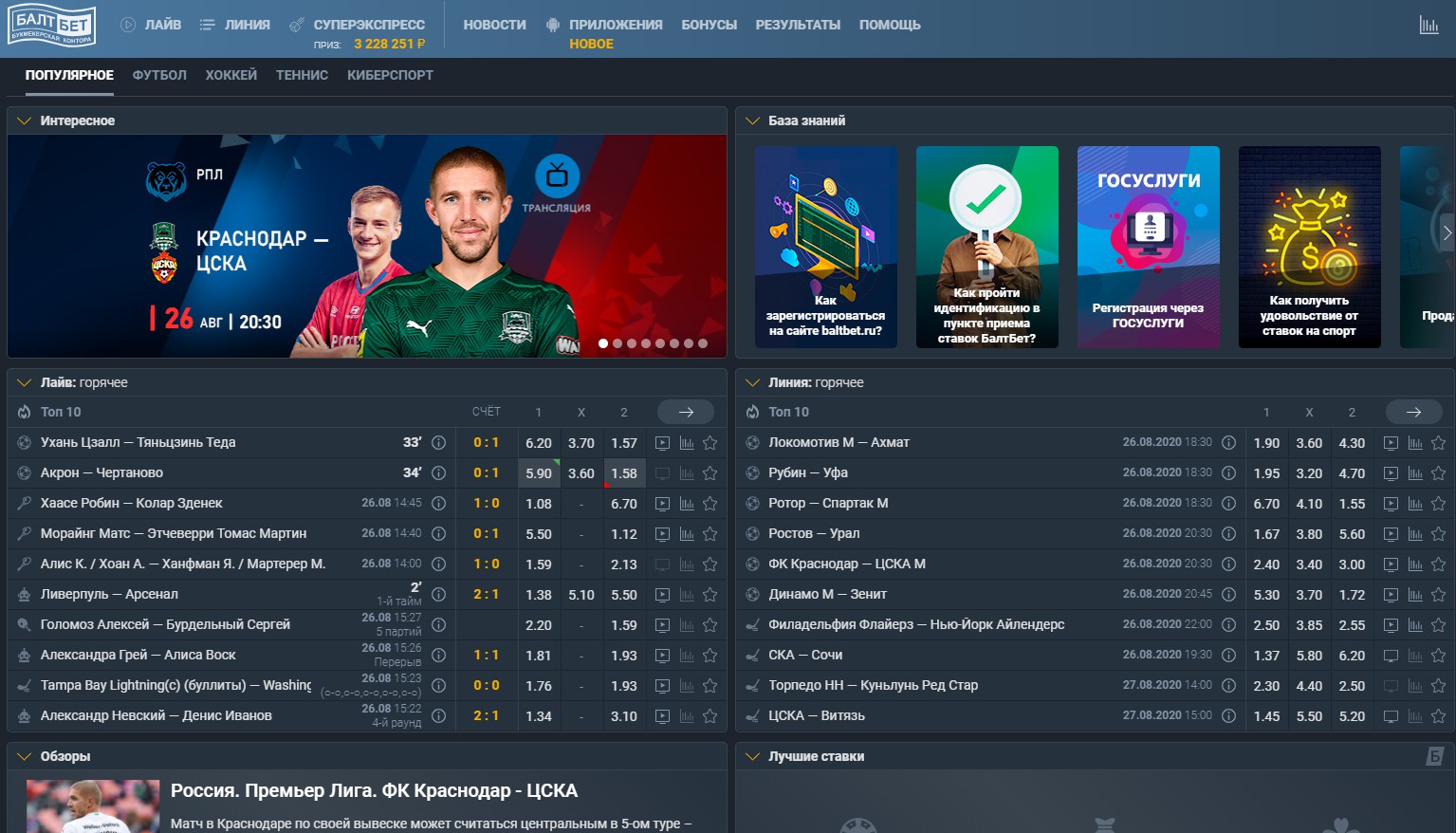The height and width of the screenshot is (833, 1456).
Task: Open Суперэкспресс prize section
Action: 358,32
